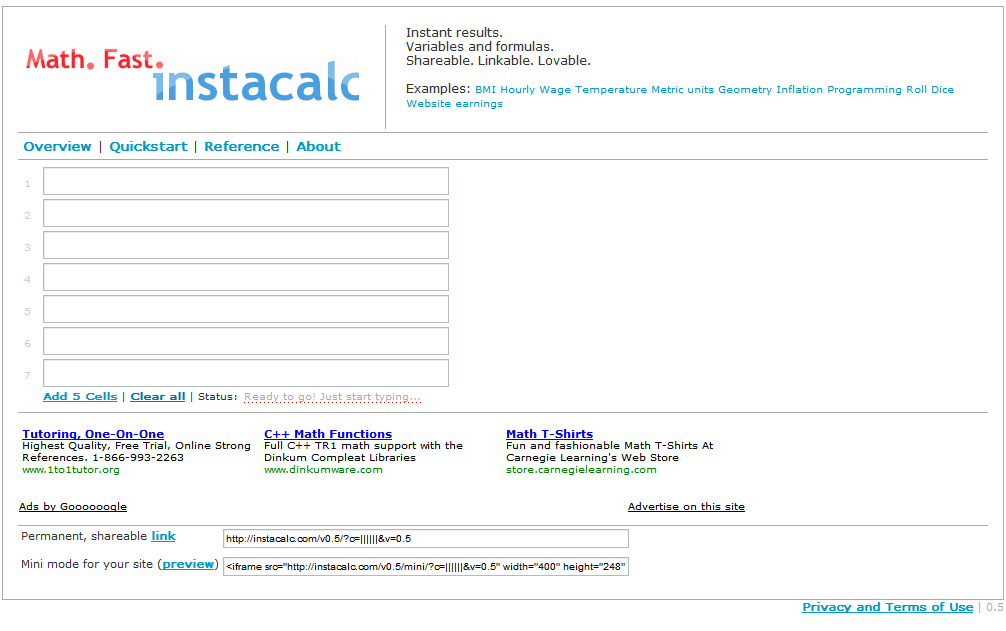
Task: Open Privacy and Terms of Use
Action: 887,607
